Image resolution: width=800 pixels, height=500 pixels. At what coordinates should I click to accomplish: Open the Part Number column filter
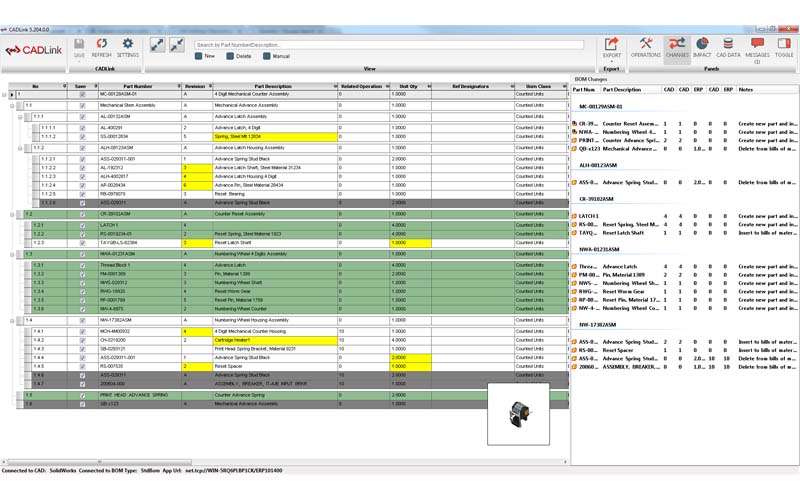pos(179,86)
